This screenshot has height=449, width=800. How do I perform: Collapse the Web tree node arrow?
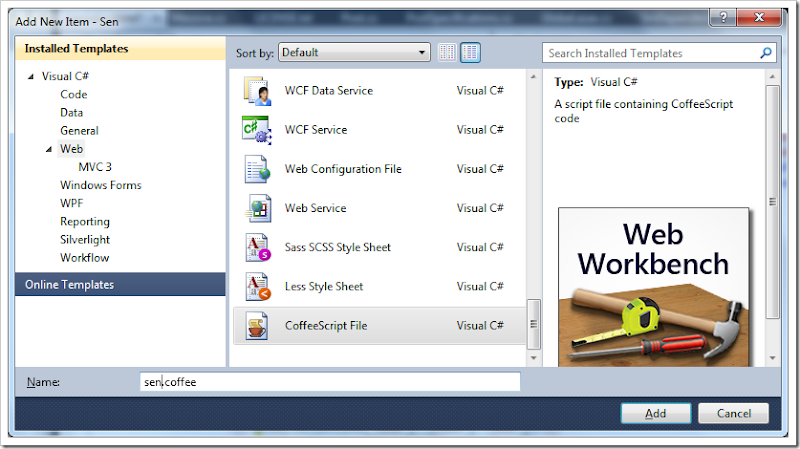[49, 149]
